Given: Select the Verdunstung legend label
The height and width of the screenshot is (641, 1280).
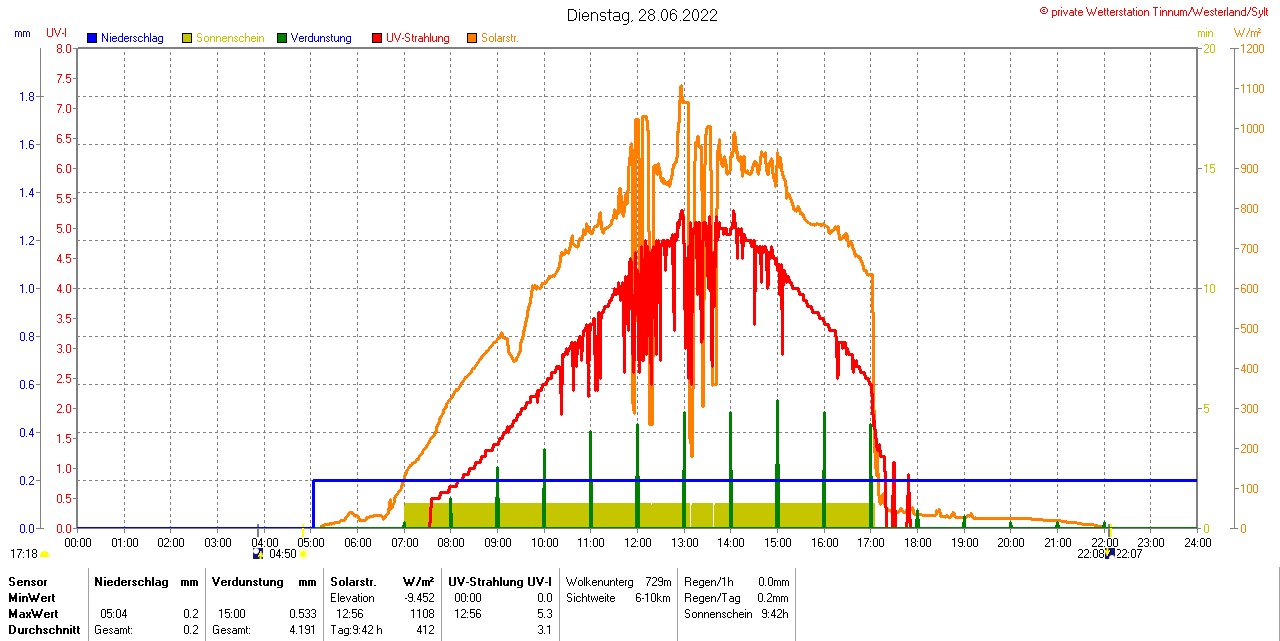Looking at the screenshot, I should coord(321,38).
